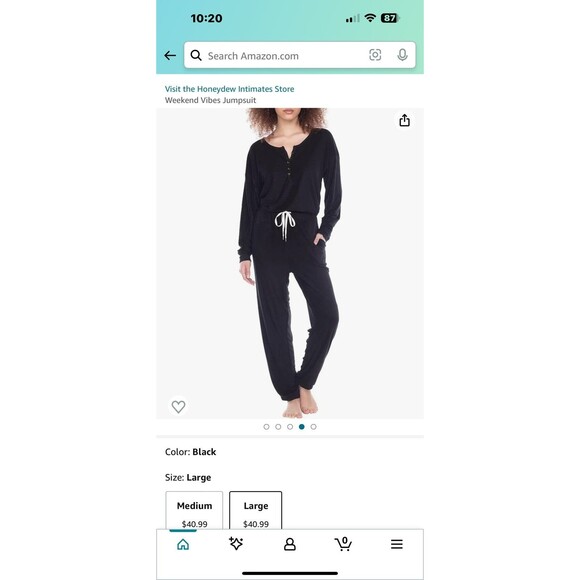Select the Large size option
This screenshot has height=580, width=580.
[x=256, y=510]
